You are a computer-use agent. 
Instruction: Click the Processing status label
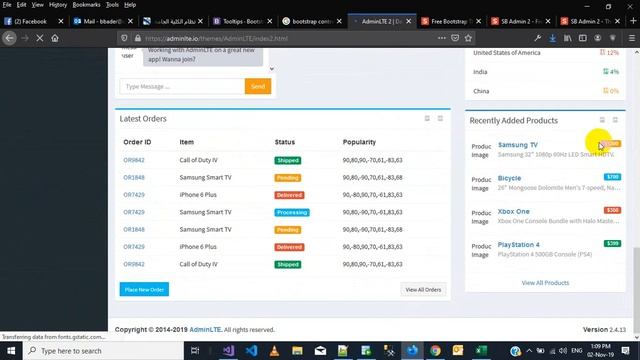point(292,212)
